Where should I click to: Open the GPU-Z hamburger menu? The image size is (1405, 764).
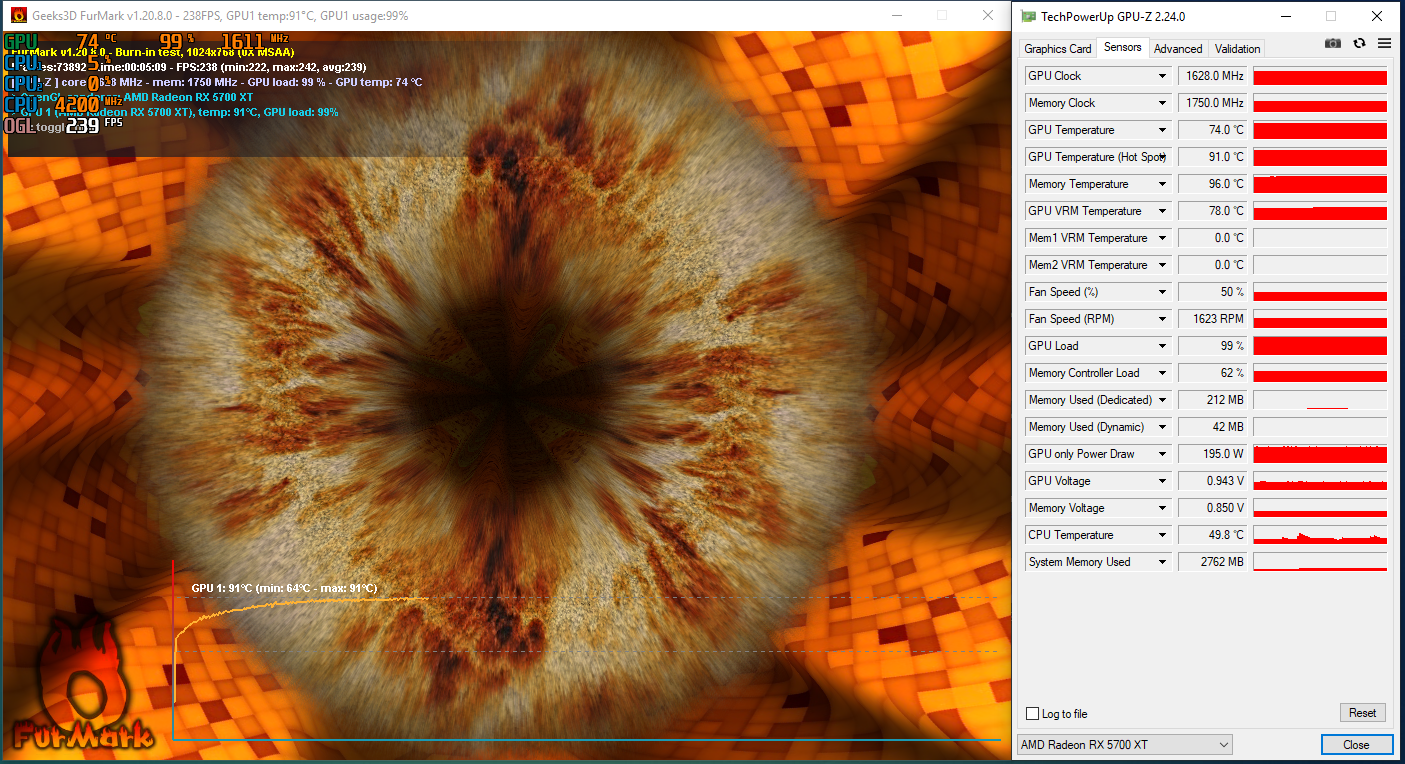click(1385, 44)
